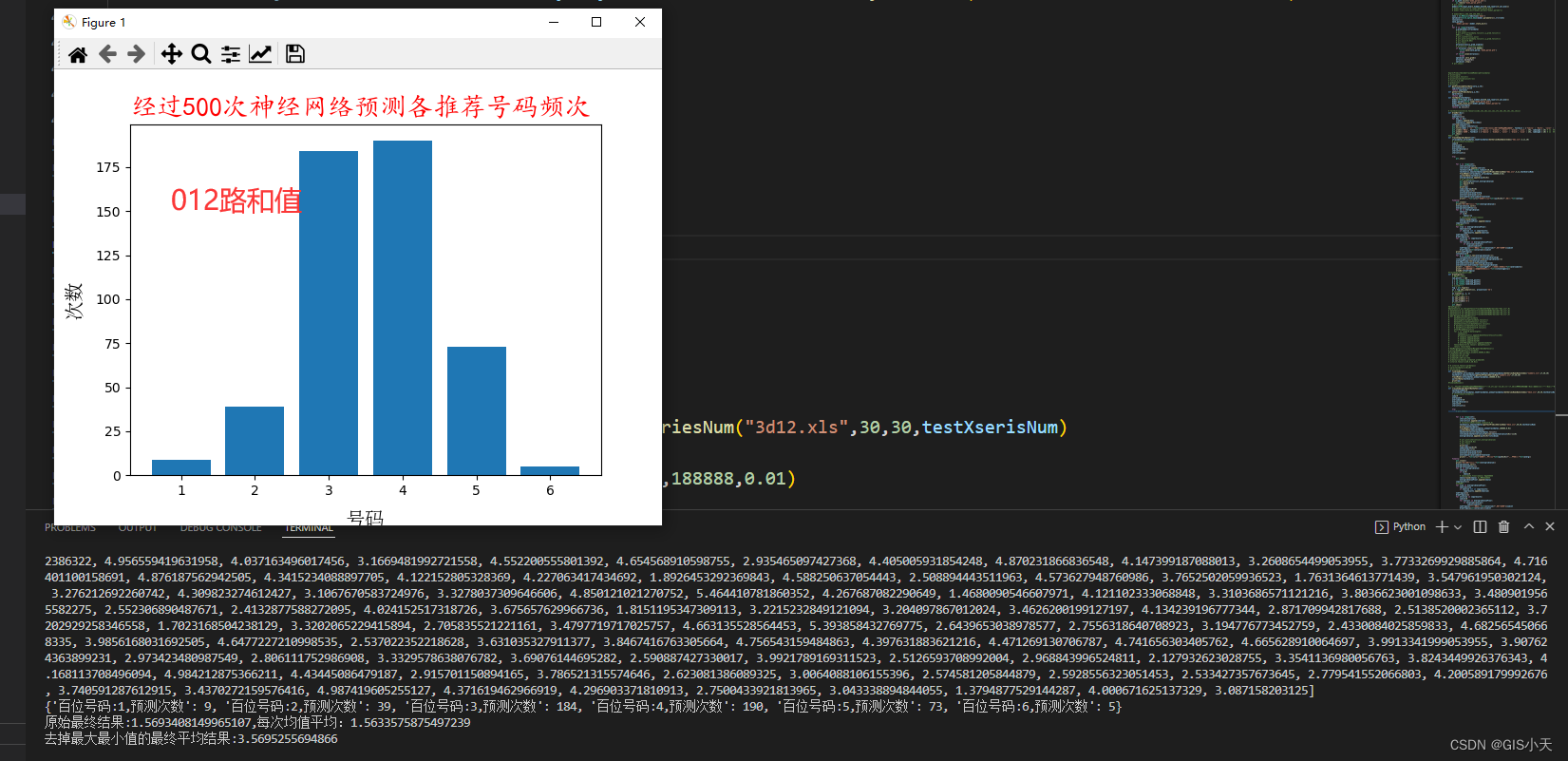Close the Figure 1 window

pos(640,22)
